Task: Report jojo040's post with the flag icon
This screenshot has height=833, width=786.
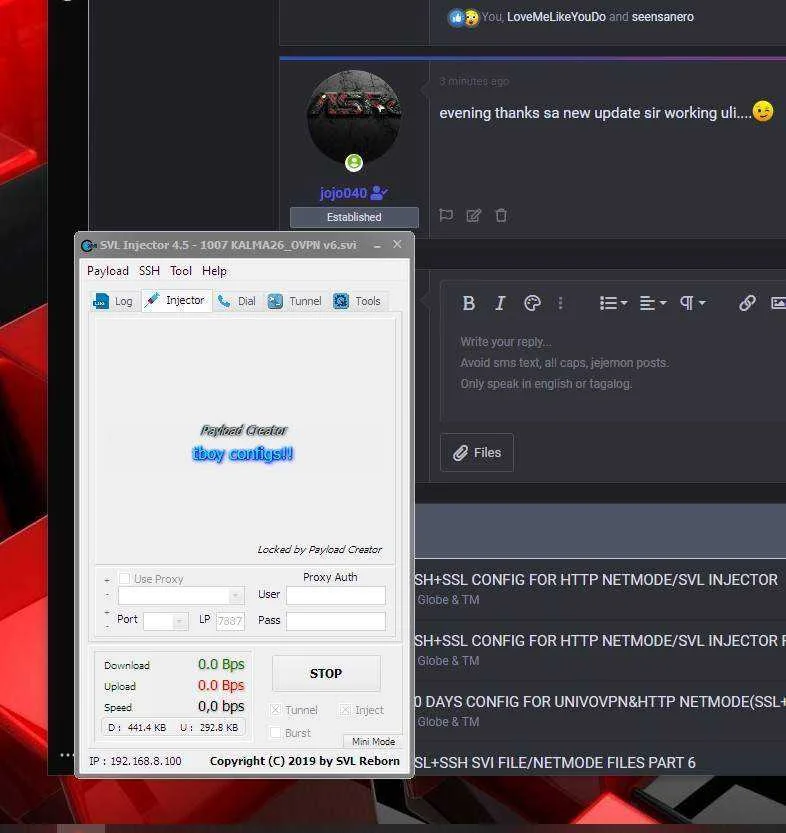Action: [446, 215]
